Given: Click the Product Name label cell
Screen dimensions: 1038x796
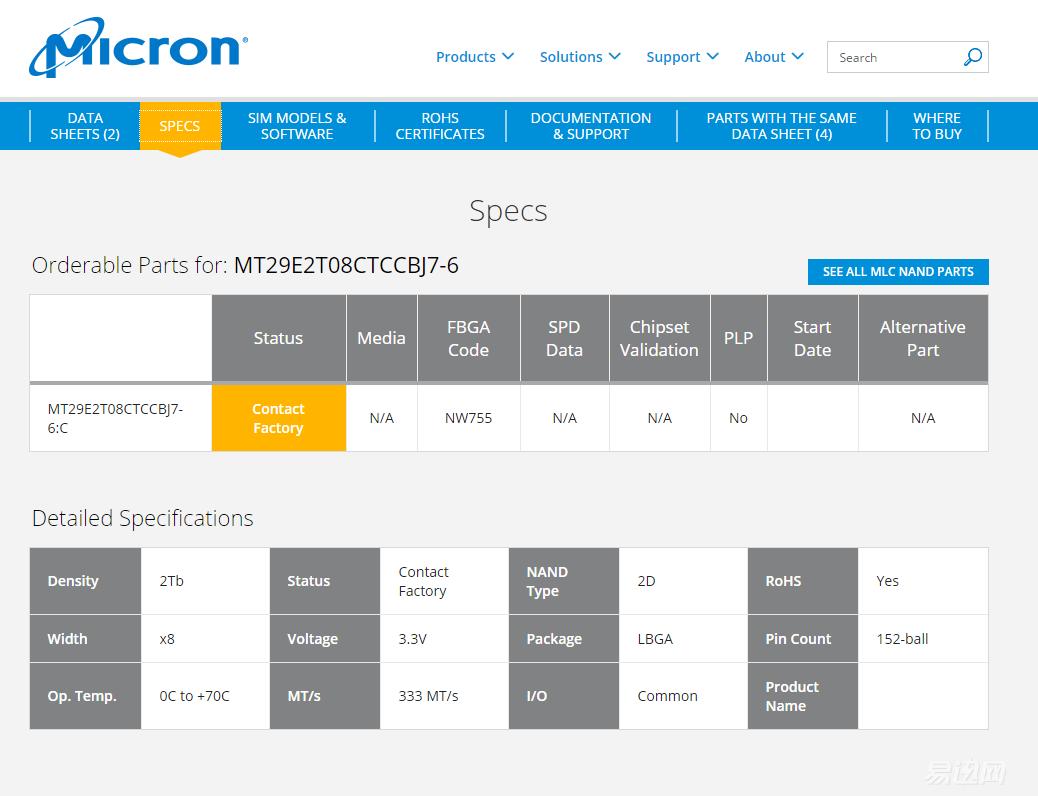Looking at the screenshot, I should tap(803, 696).
